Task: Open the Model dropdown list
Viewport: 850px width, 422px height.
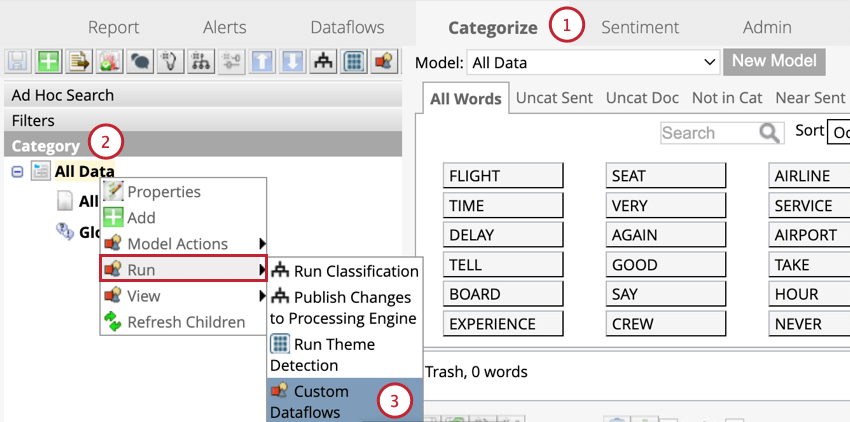Action: pos(593,62)
